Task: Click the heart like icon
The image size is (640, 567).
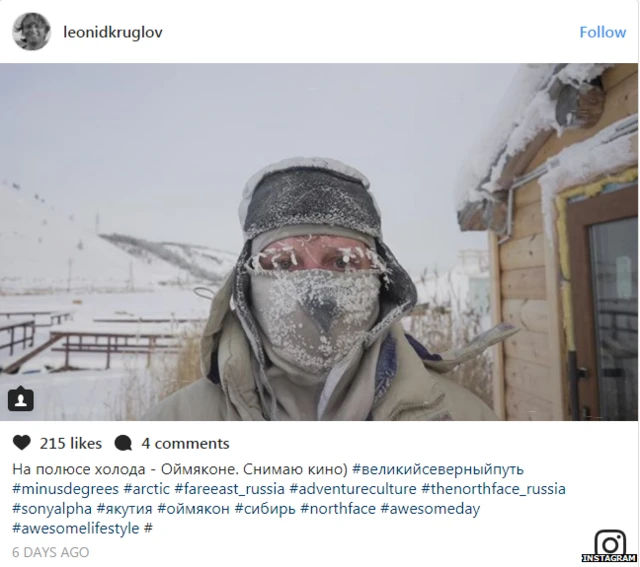Action: coord(22,443)
